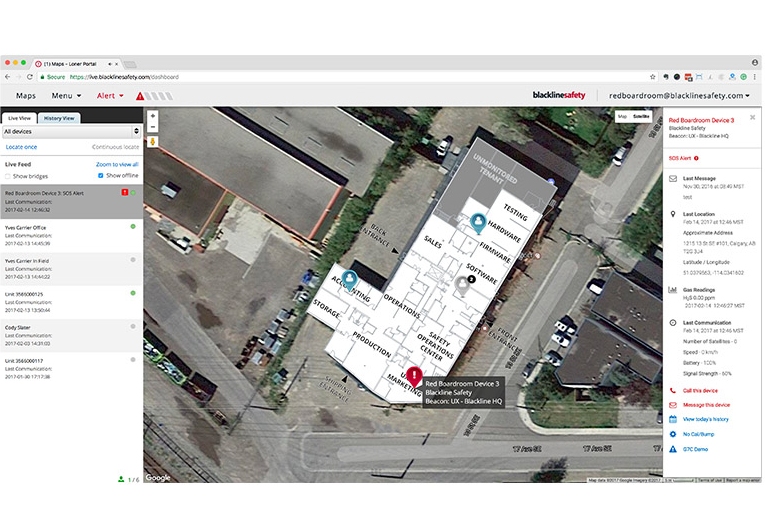Switch map to Satellite view
Viewport: 765px width, 532px height.
coord(641,116)
